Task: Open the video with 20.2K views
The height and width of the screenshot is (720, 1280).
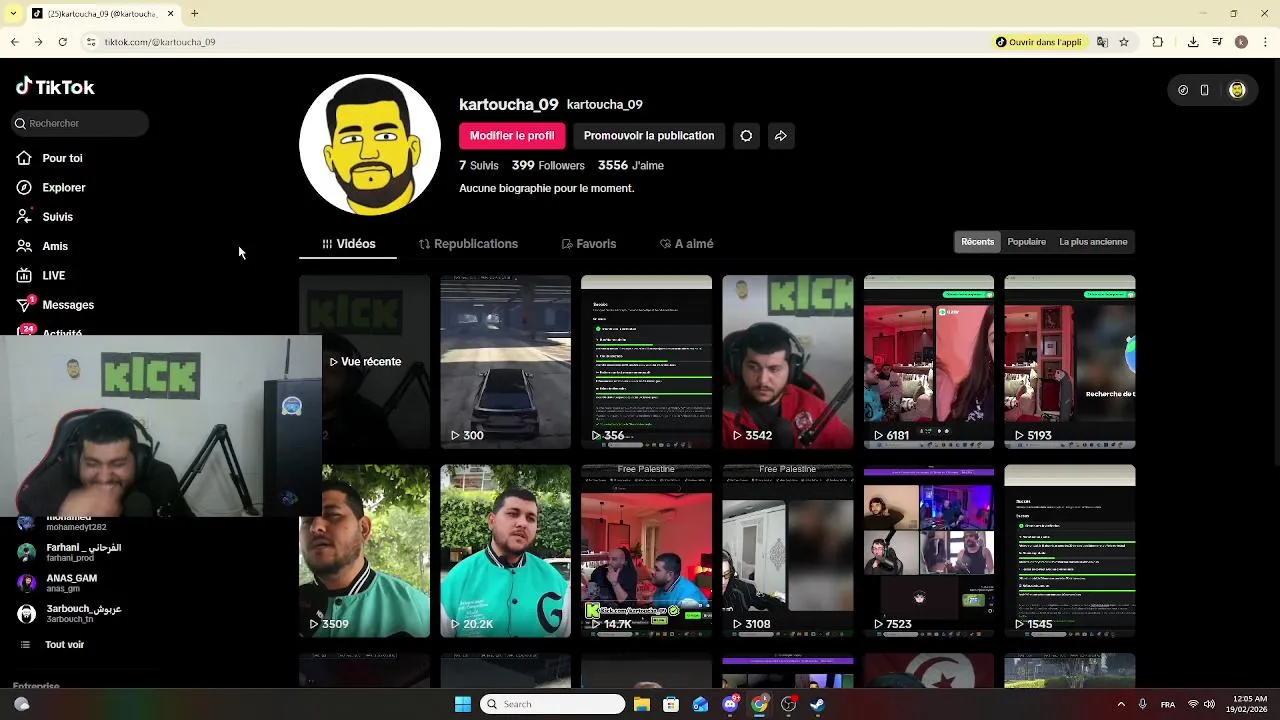Action: (505, 551)
